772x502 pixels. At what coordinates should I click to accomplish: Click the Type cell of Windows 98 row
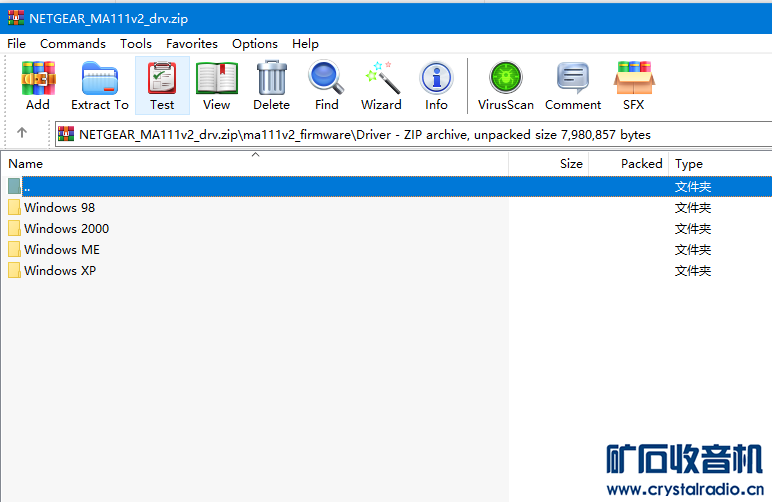693,208
